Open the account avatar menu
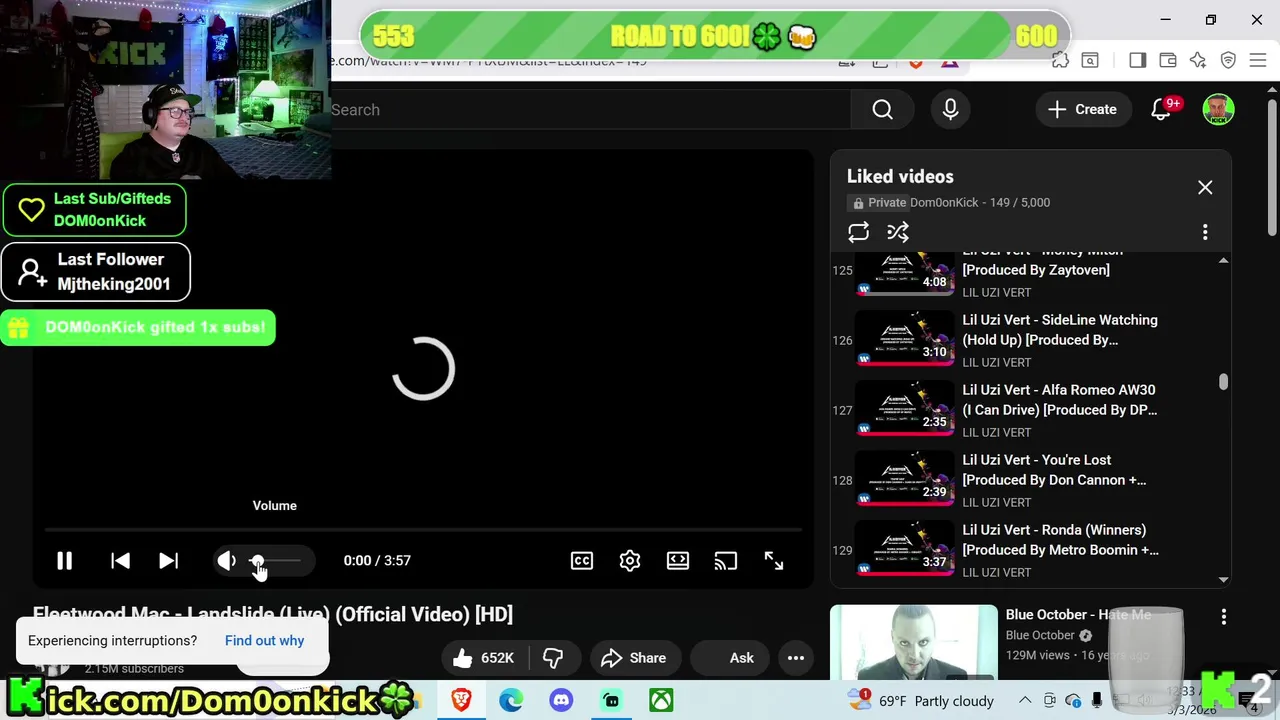1280x720 pixels. (1218, 110)
